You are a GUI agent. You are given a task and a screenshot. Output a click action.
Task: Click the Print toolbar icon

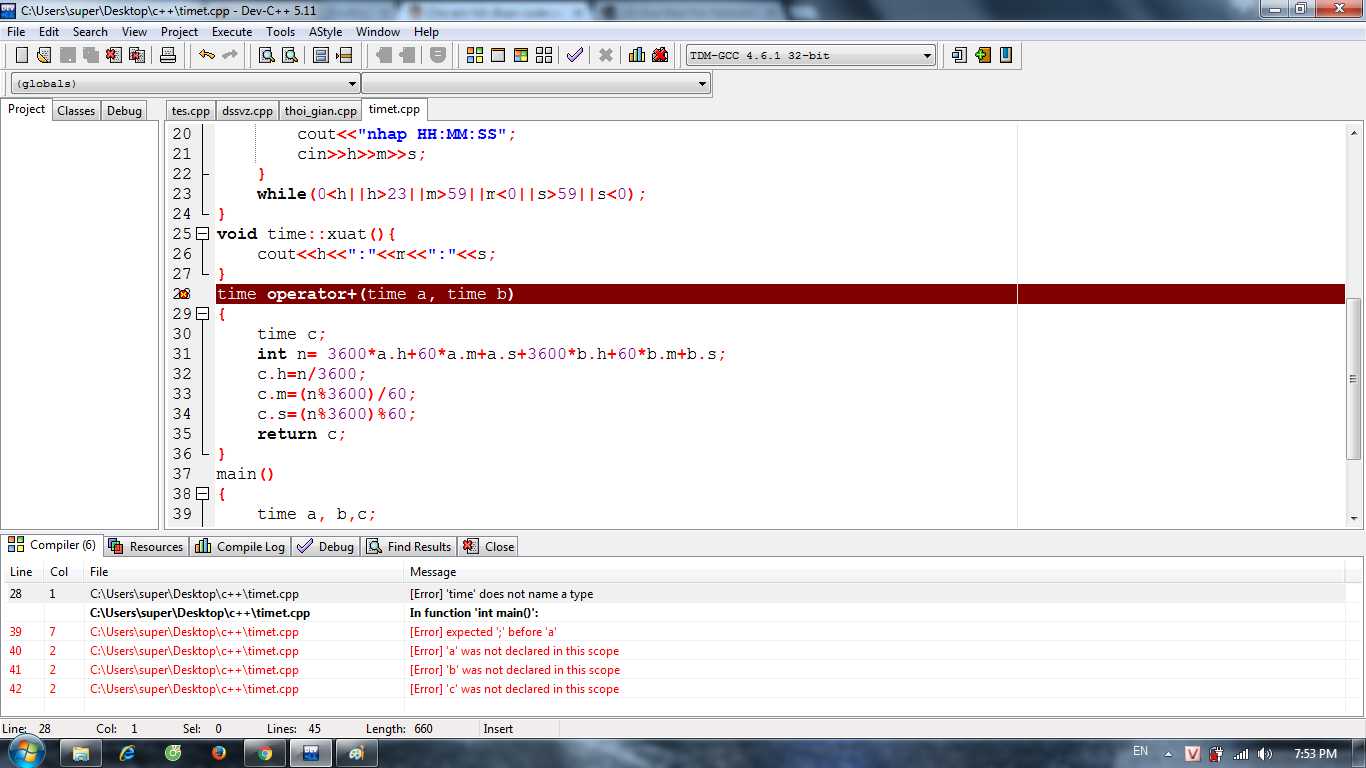168,55
